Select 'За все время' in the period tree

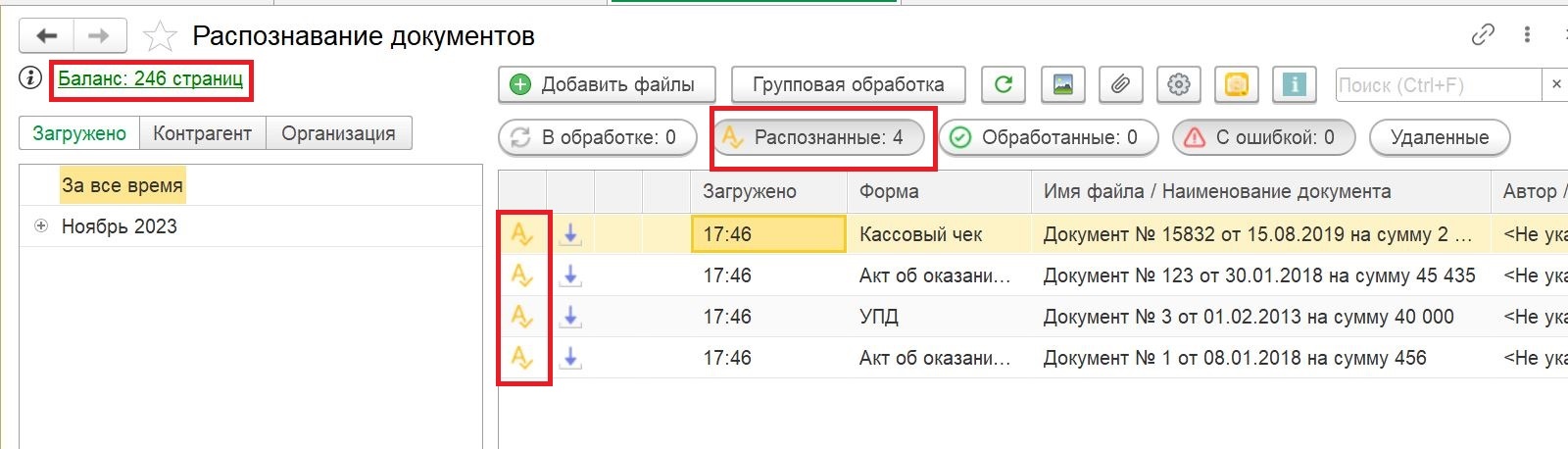tap(122, 185)
